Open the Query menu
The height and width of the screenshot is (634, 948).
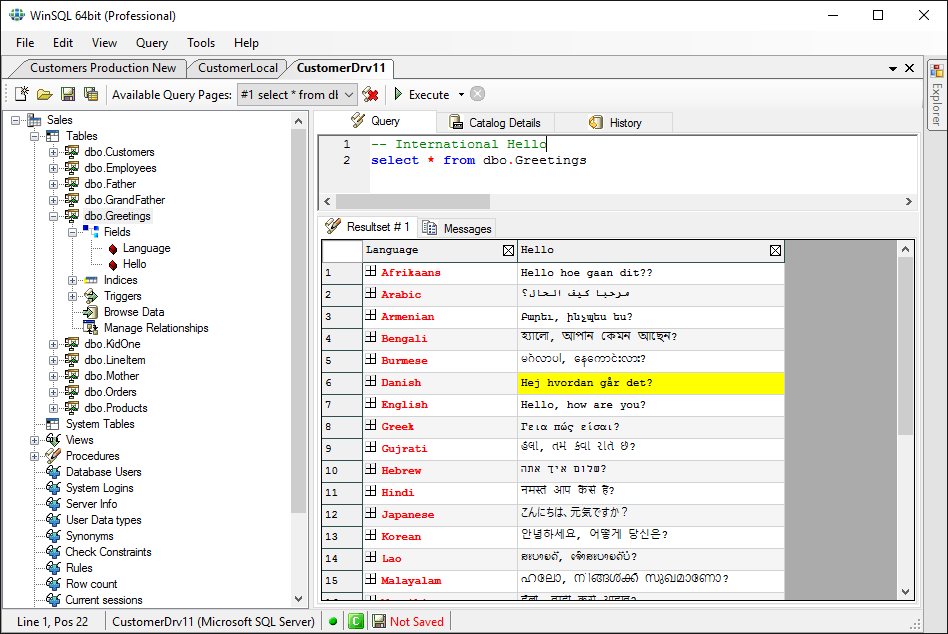click(152, 42)
